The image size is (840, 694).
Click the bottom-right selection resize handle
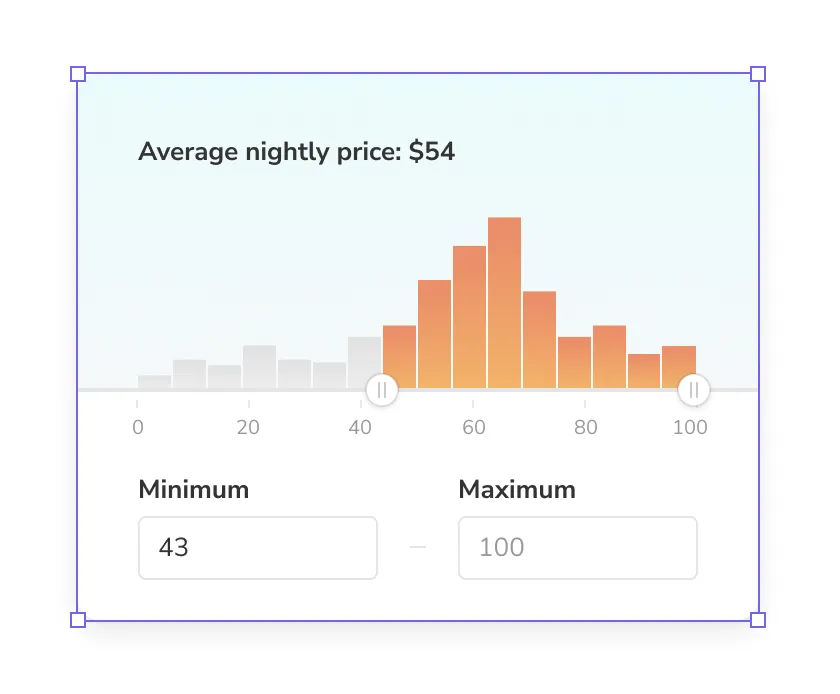pyautogui.click(x=758, y=620)
